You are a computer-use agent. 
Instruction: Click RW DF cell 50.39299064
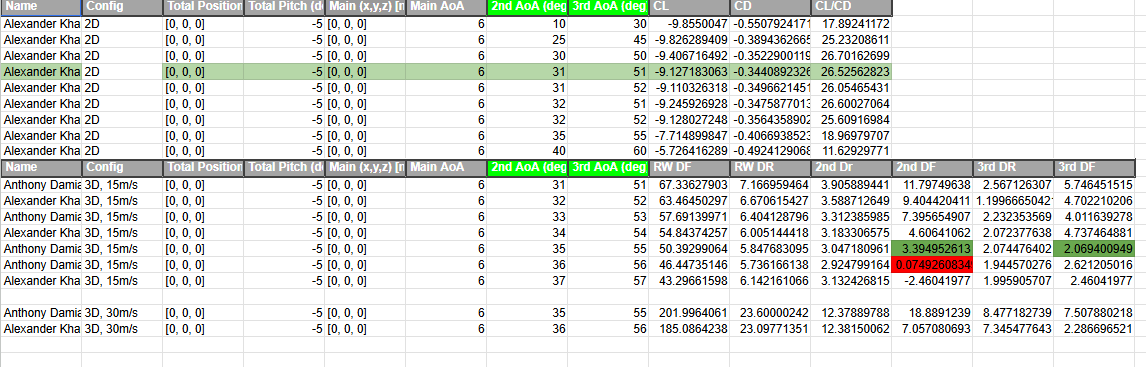689,249
